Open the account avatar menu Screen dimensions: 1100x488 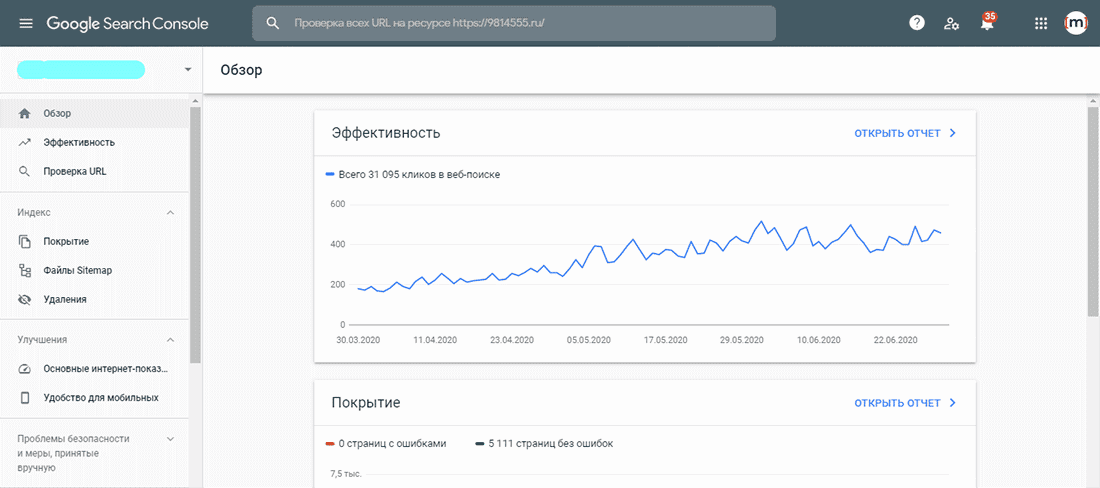(x=1075, y=23)
